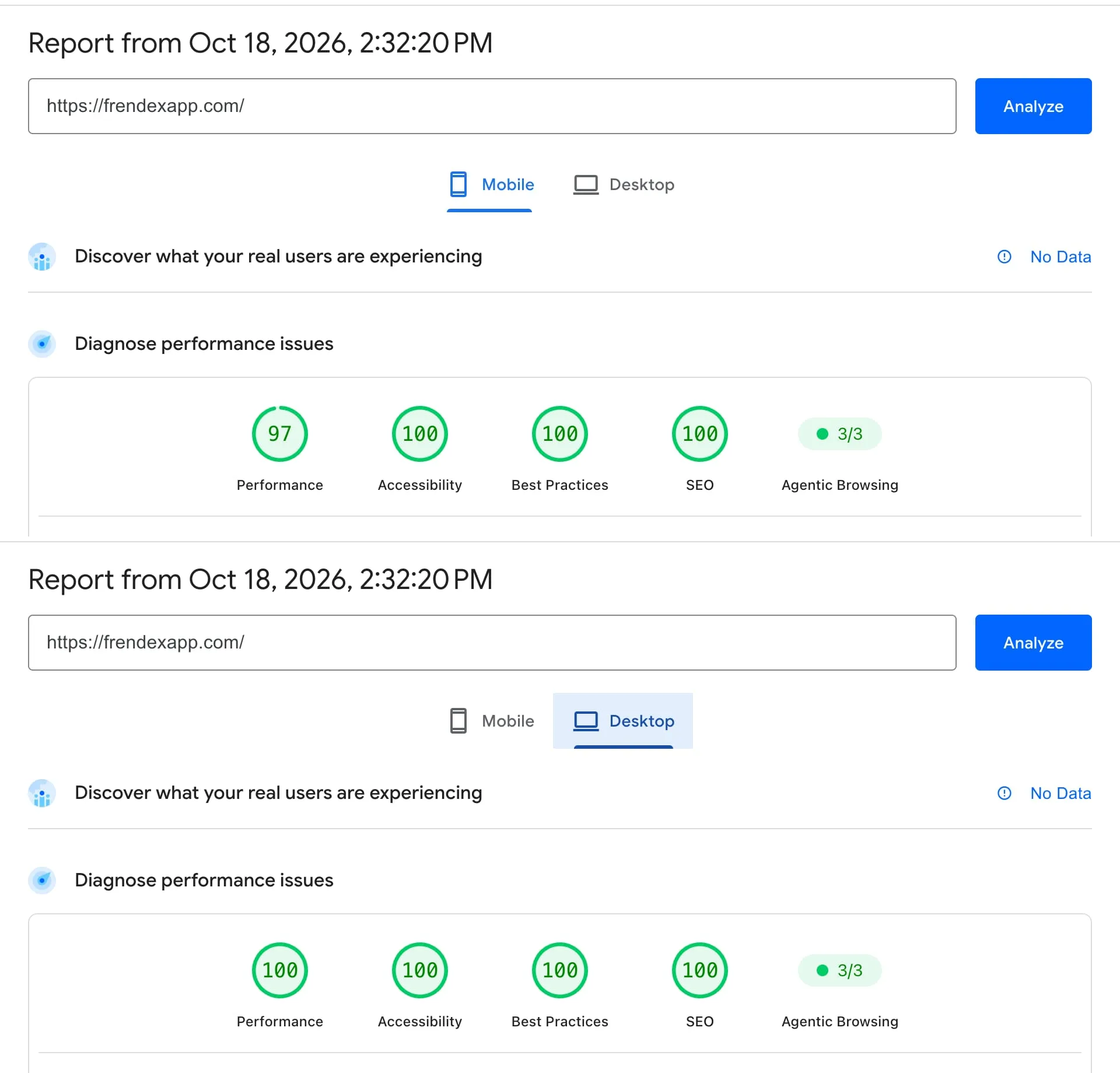Screen dimensions: 1120x1073
Task: Select the Mobile tab in the upper report
Action: tap(491, 184)
